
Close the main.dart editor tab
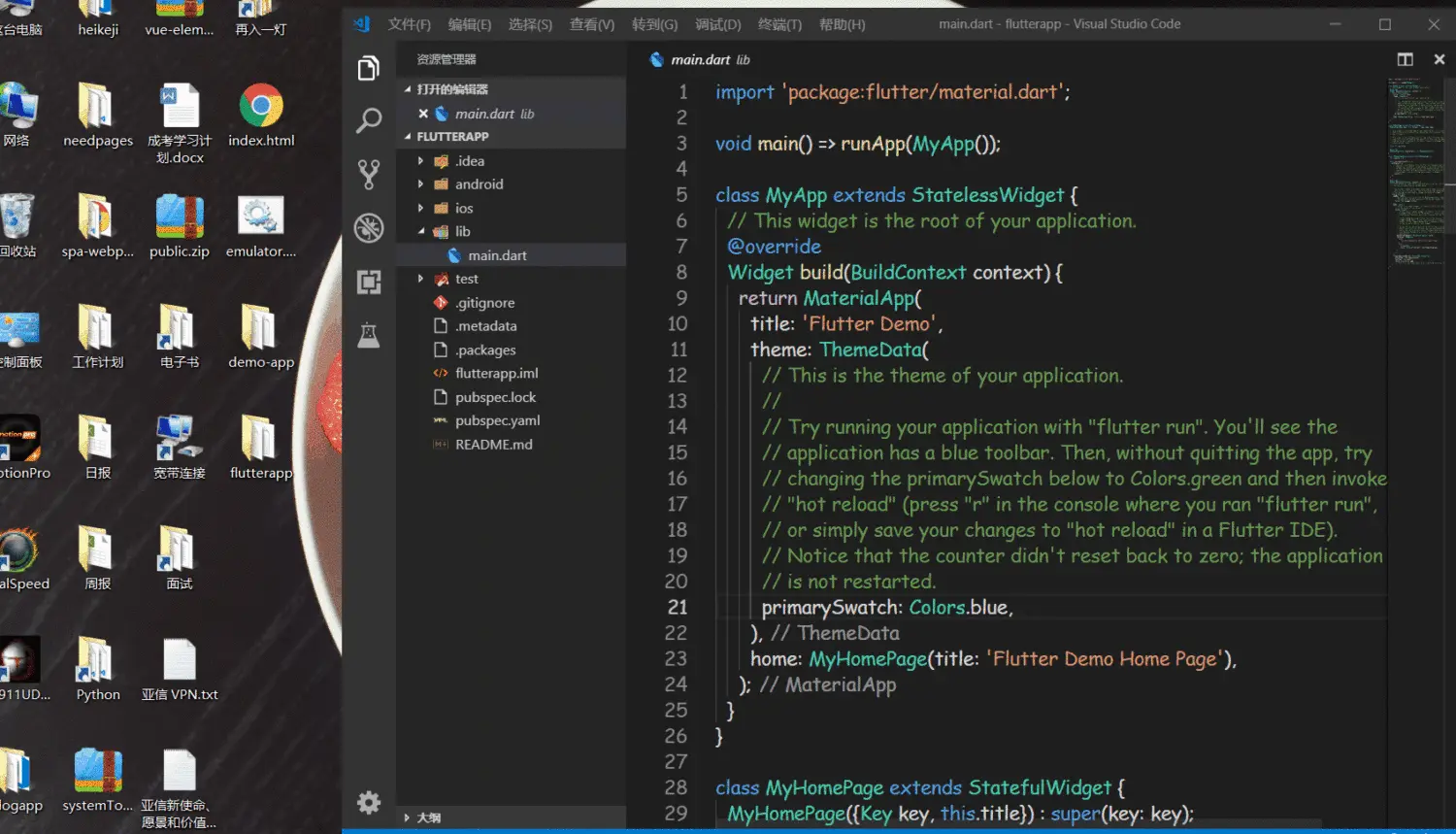point(1439,59)
